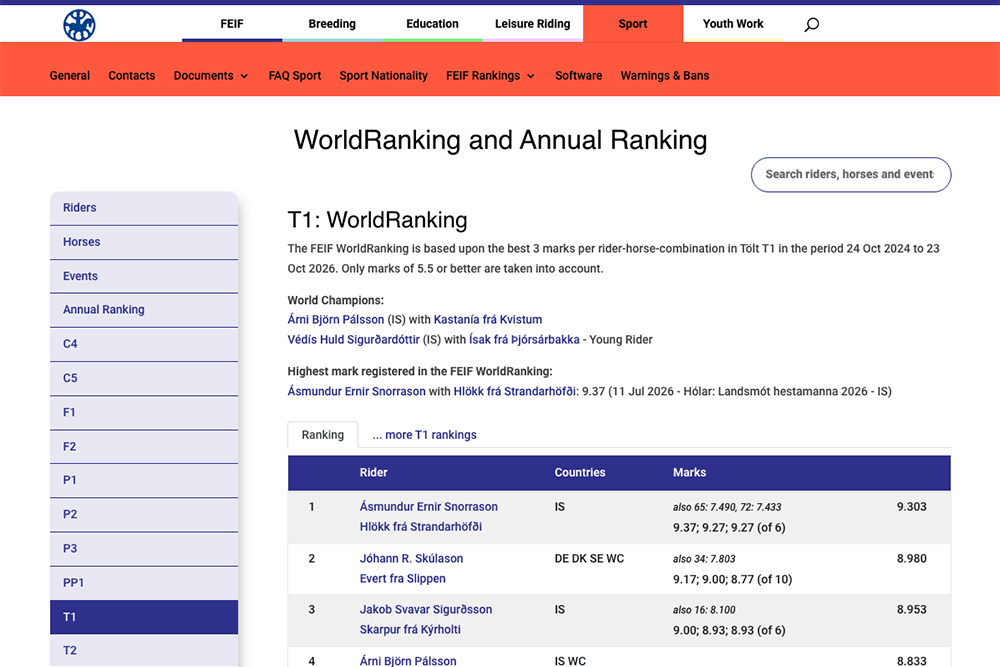Open Sport Nationality page

coord(383,76)
